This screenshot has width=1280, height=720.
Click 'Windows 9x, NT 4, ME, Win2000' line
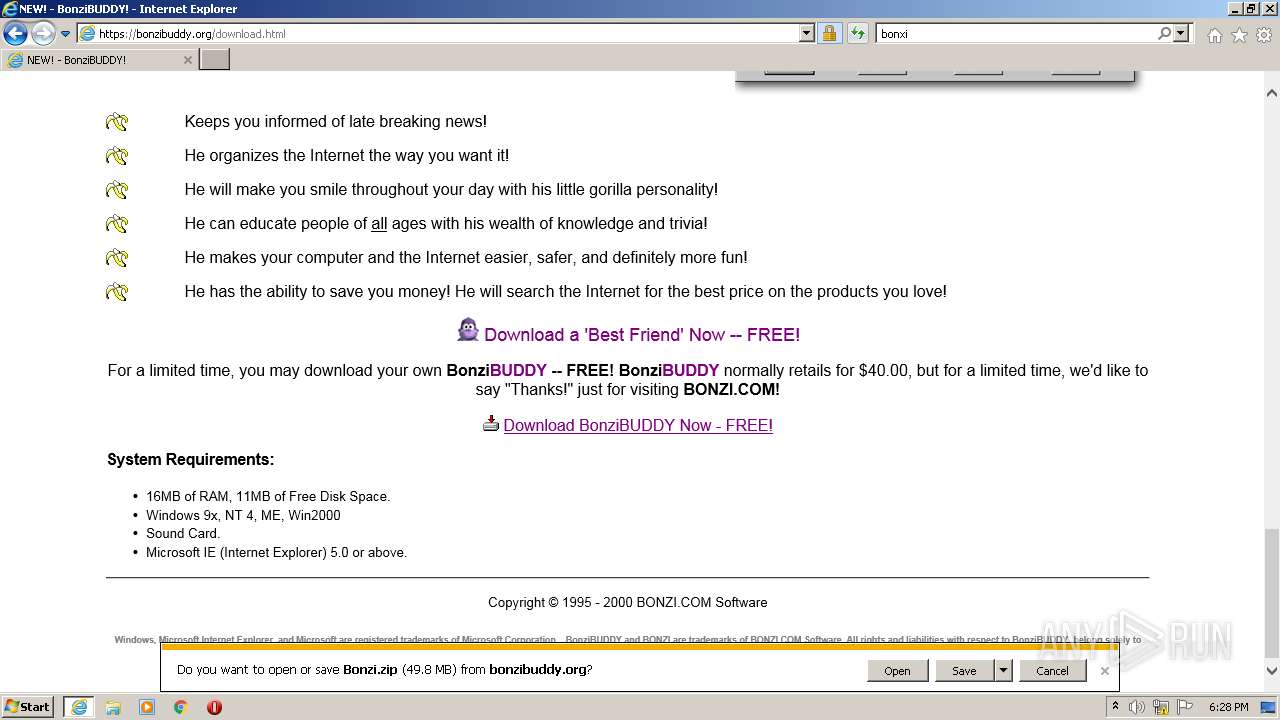pos(243,515)
